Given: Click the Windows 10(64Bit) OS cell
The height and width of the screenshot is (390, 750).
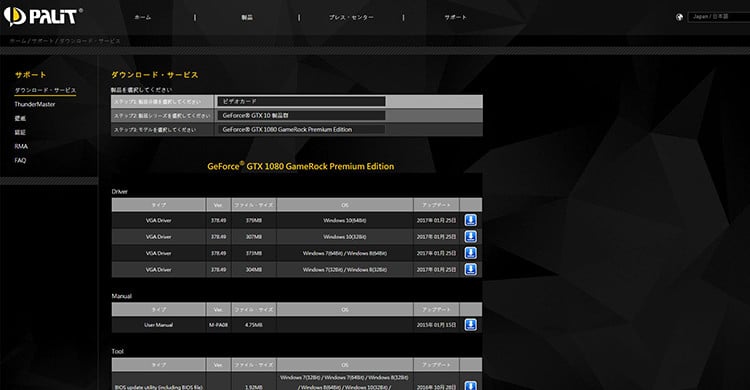Looking at the screenshot, I should 345,221.
